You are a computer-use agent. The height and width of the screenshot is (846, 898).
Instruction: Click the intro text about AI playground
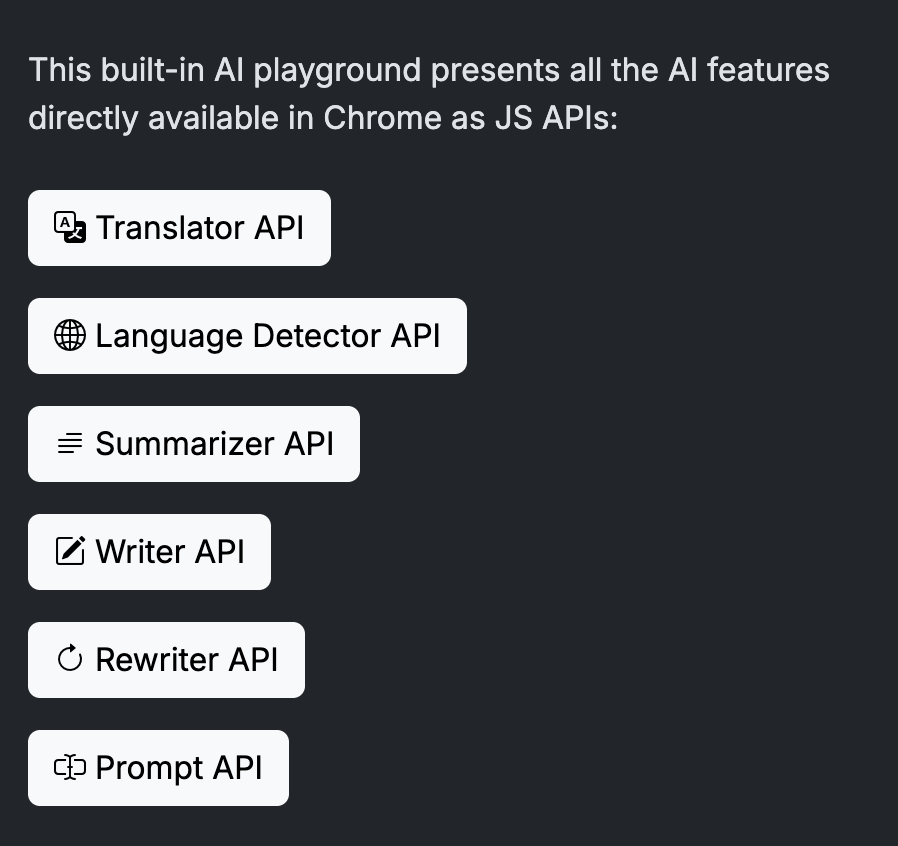pos(429,93)
